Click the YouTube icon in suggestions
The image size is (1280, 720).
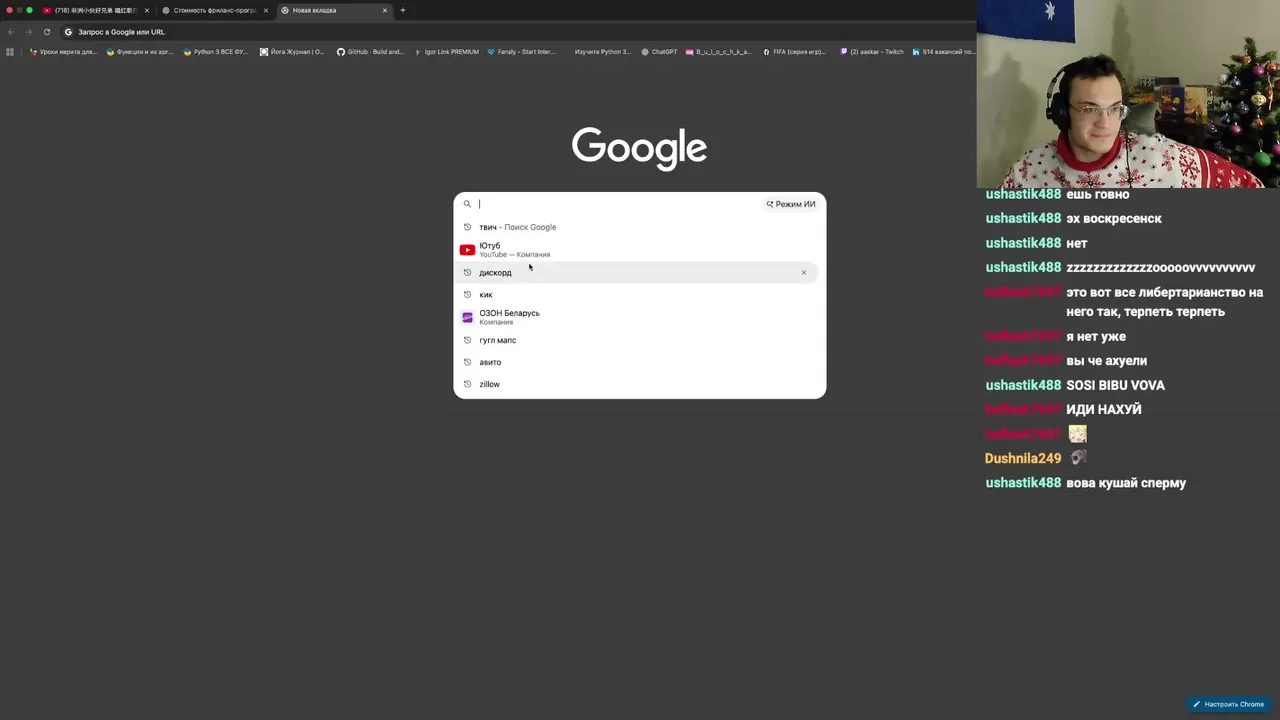[x=467, y=250]
